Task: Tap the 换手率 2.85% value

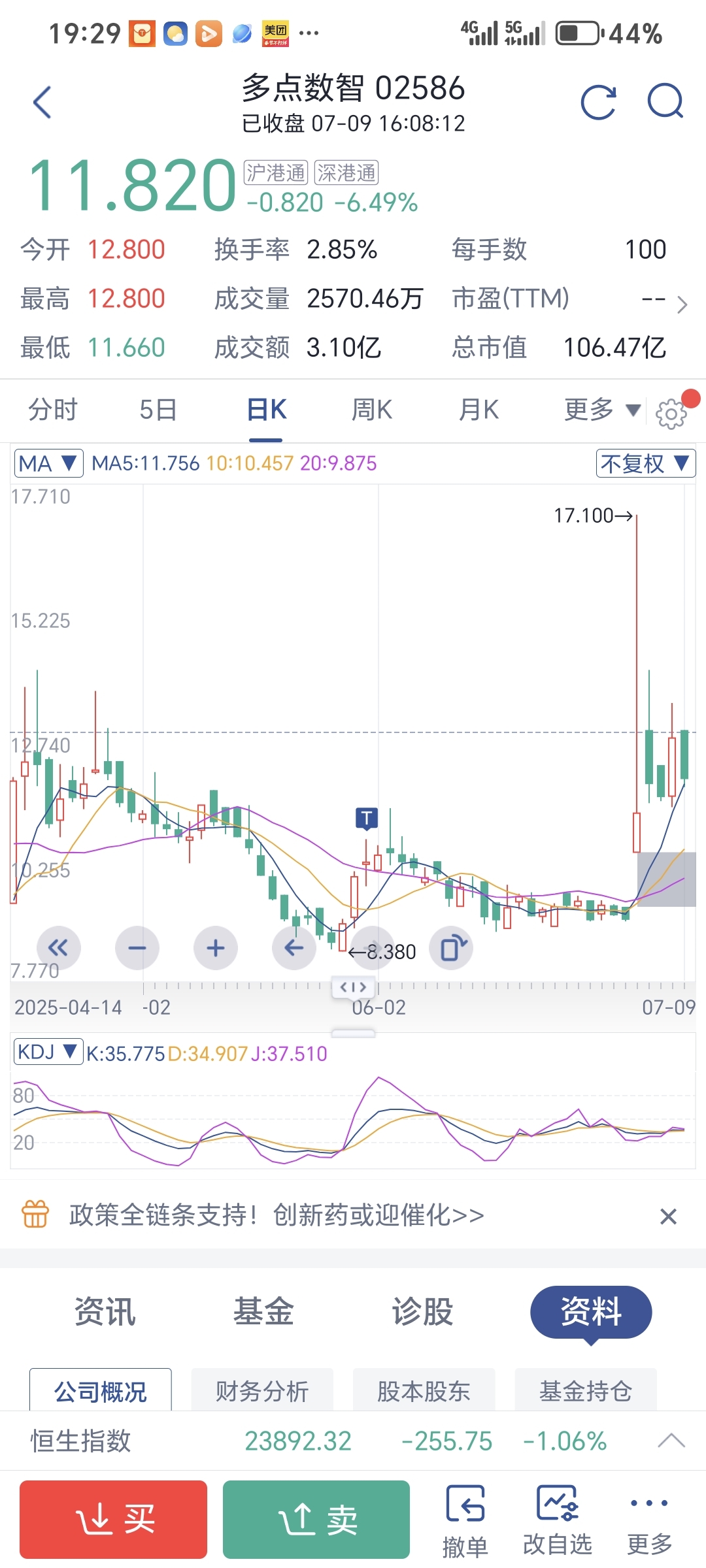Action: pos(342,250)
